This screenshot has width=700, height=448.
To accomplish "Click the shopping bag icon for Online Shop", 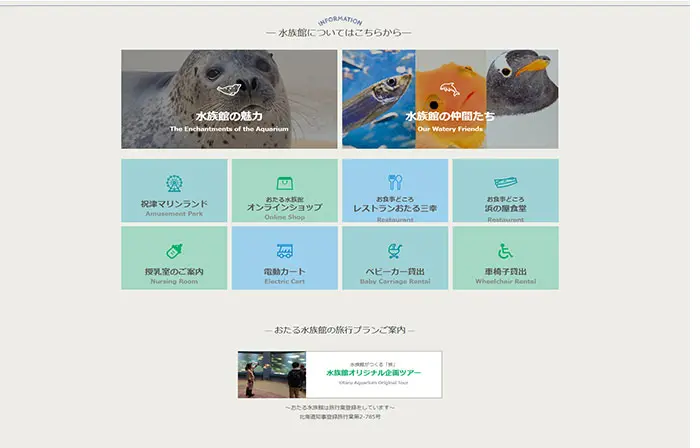I will click(x=284, y=183).
